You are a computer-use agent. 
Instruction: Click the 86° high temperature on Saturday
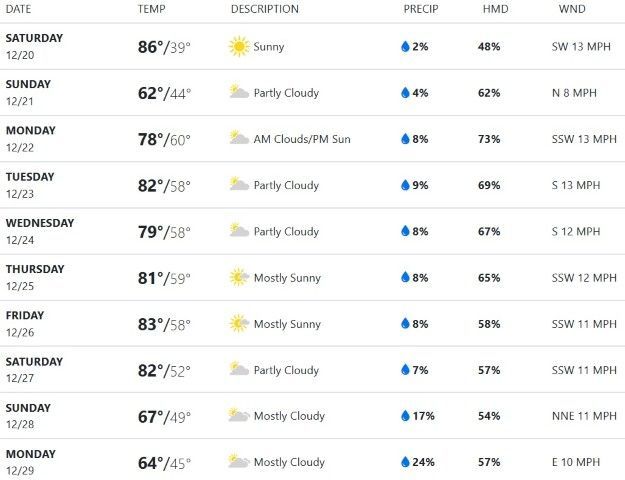click(150, 47)
